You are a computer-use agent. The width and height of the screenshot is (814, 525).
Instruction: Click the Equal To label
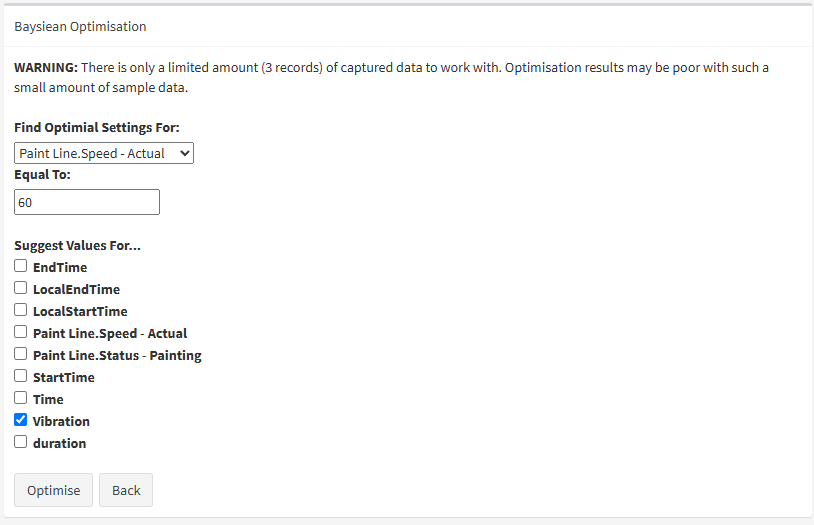pyautogui.click(x=42, y=174)
